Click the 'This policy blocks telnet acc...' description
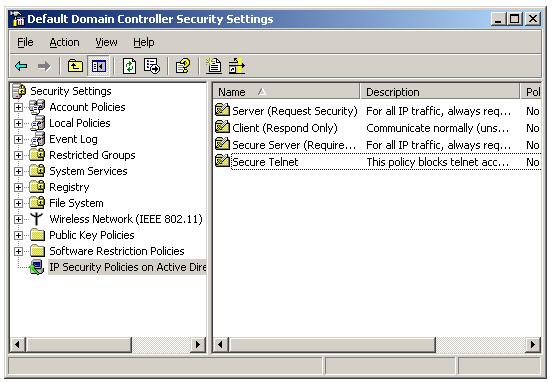This screenshot has height=383, width=552. [438, 162]
